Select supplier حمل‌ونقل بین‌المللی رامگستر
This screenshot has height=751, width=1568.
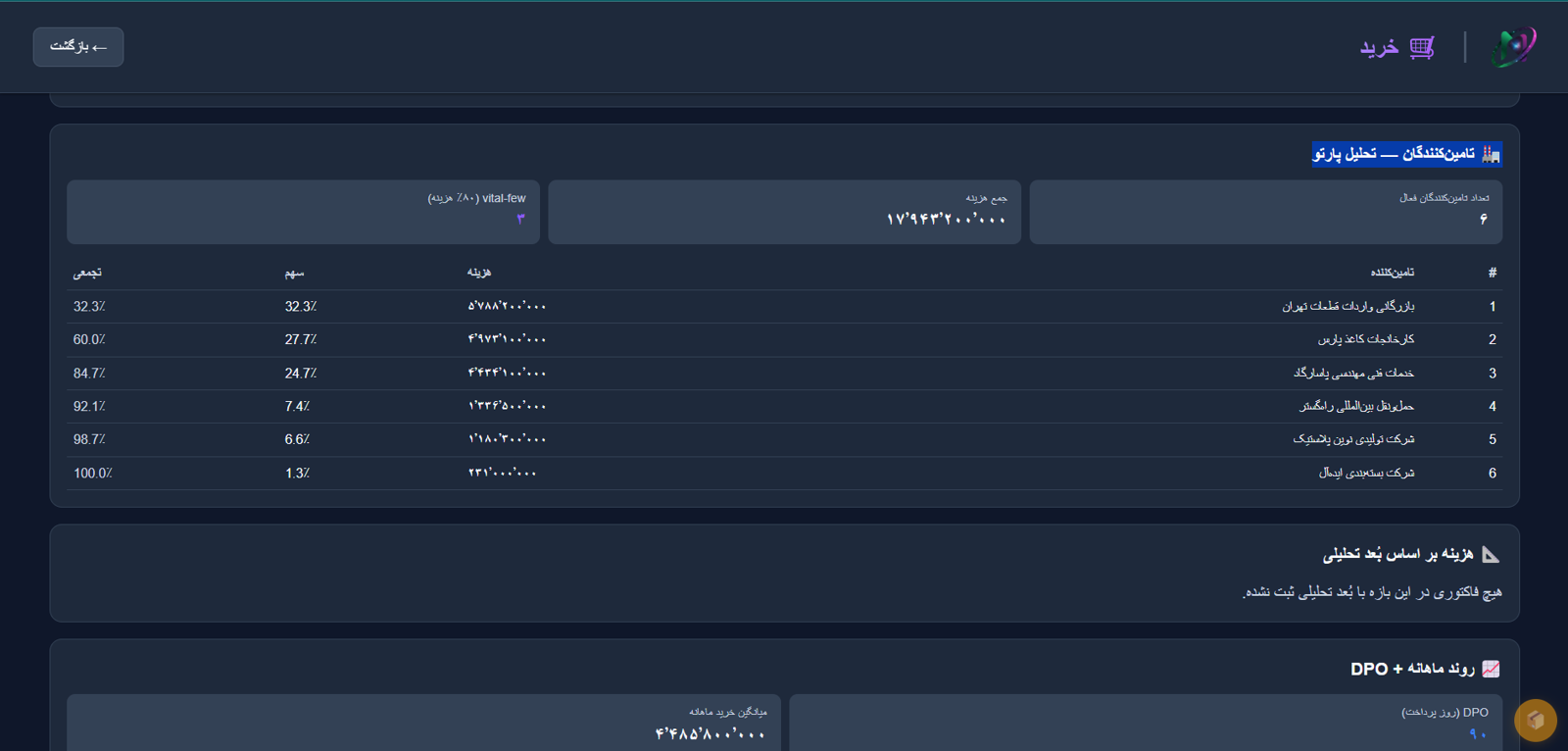(x=1357, y=406)
